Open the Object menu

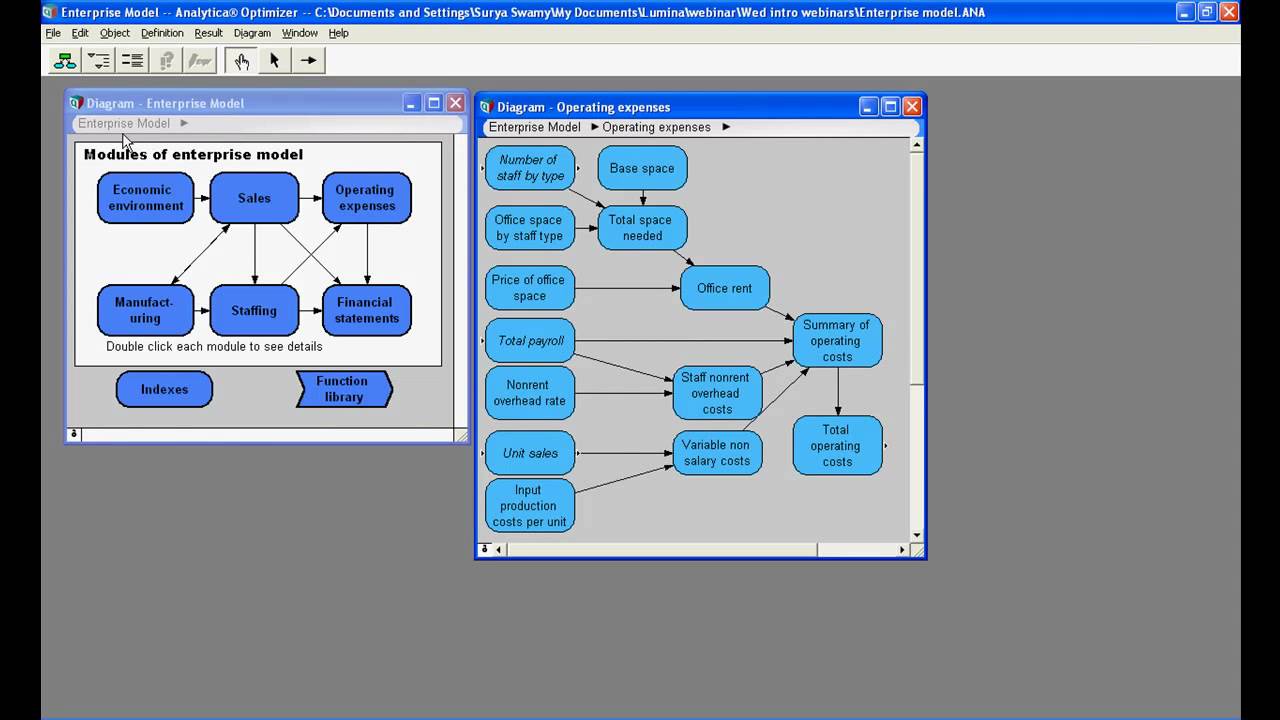[x=115, y=33]
